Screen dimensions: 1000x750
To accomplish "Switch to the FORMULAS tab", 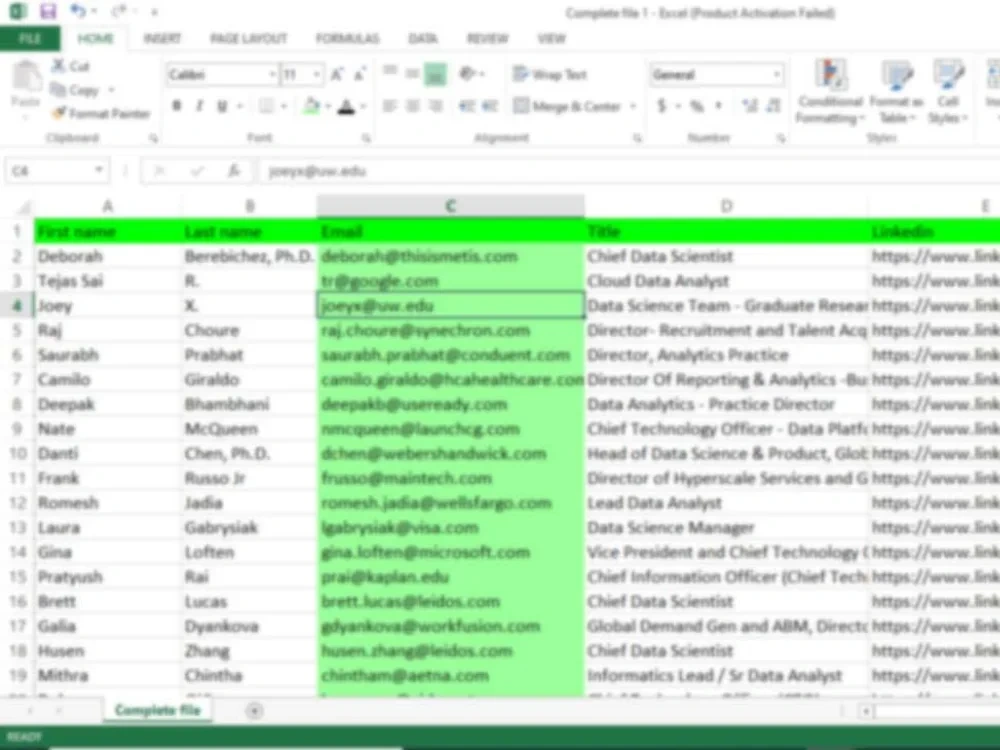I will click(x=348, y=38).
